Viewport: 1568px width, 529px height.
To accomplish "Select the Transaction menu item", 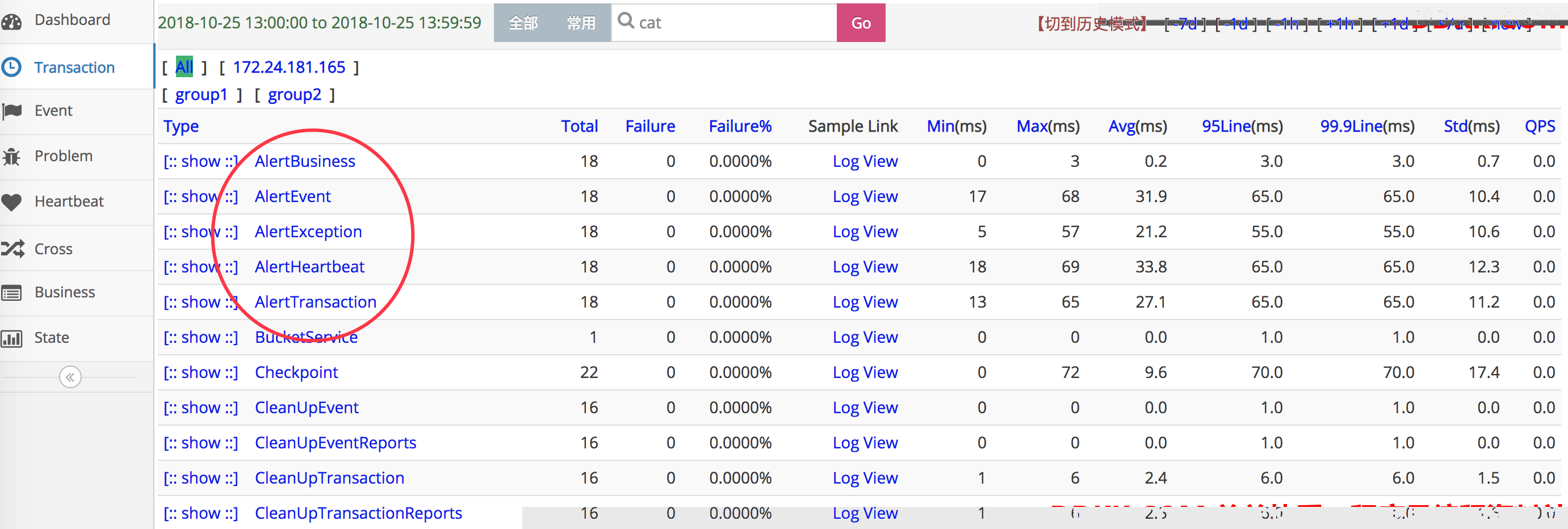I will click(74, 67).
